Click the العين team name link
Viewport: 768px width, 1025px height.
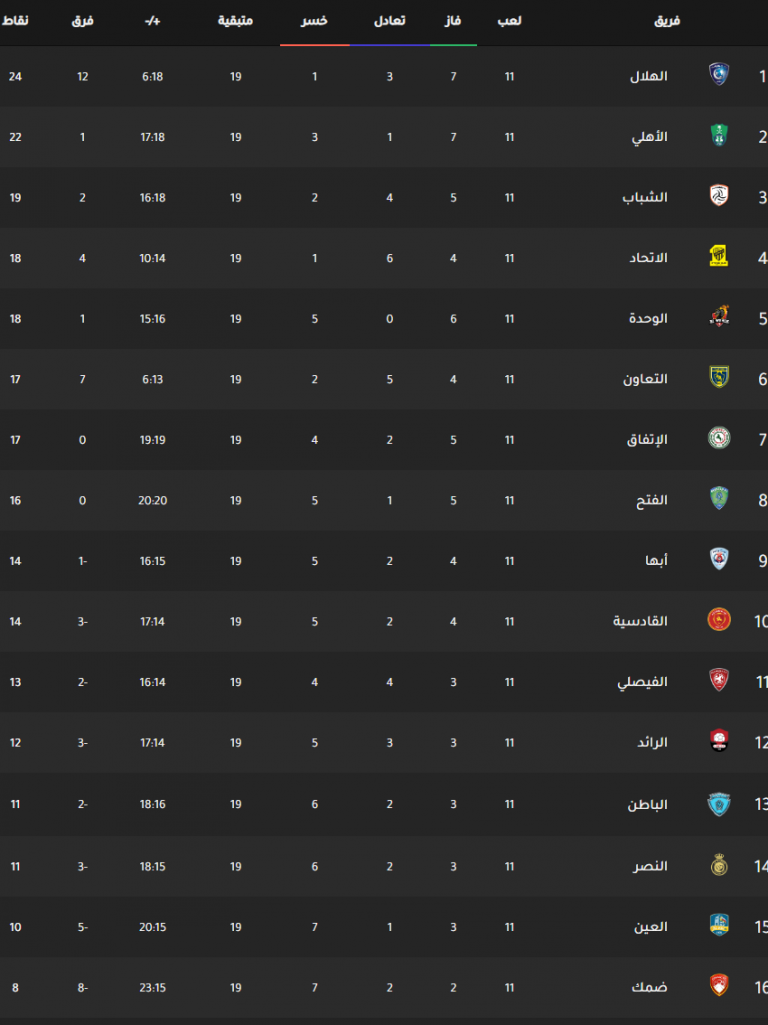651,927
